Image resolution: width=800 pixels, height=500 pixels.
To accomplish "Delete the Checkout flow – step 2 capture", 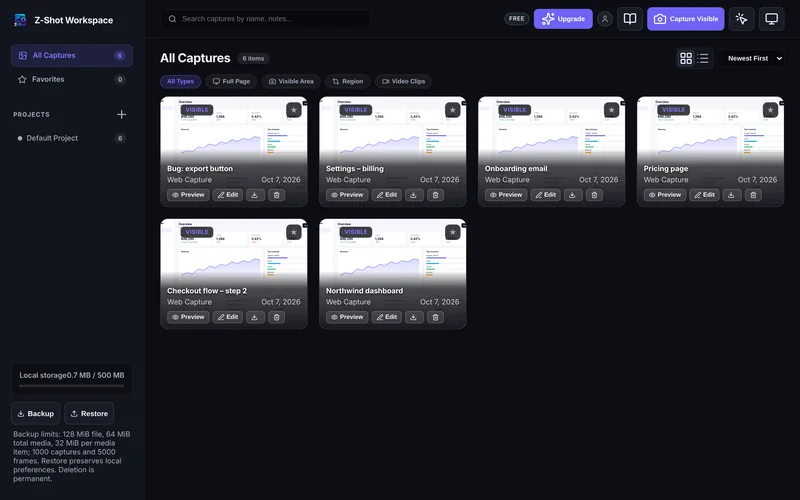I will 277,317.
